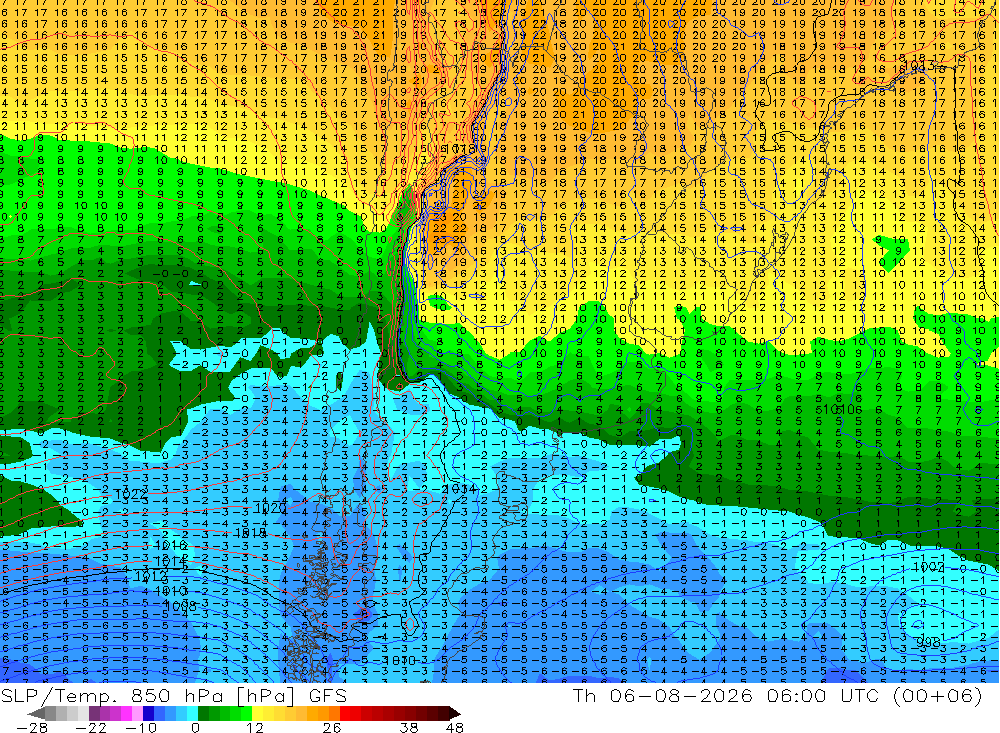1000x733 pixels.
Task: Click the dark maroon right arrow of the color scale
Action: click(453, 713)
